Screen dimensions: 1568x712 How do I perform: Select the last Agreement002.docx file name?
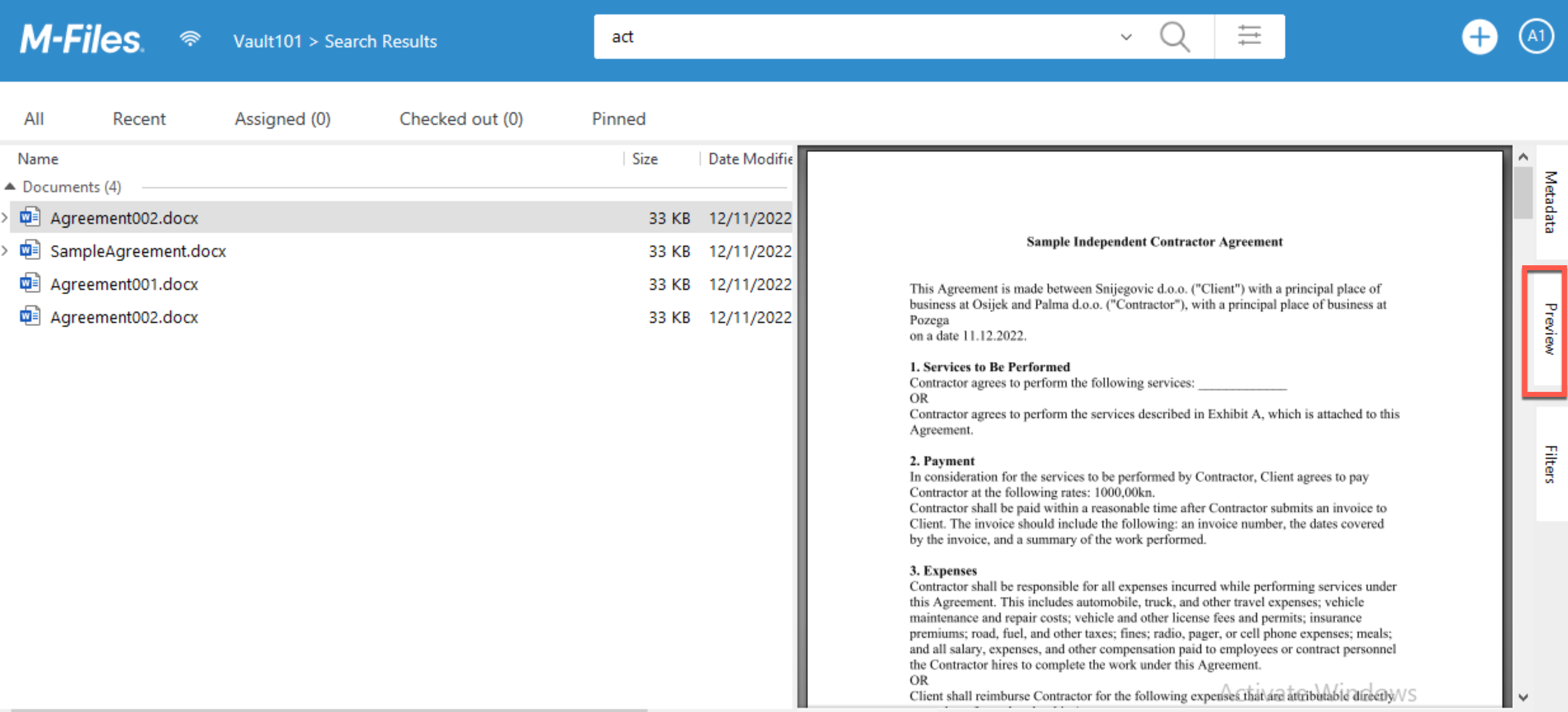[124, 317]
